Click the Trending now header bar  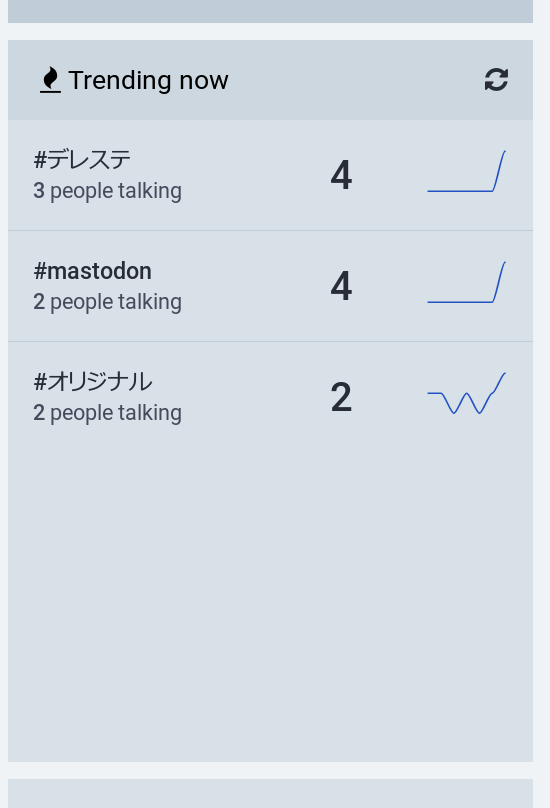click(x=270, y=80)
